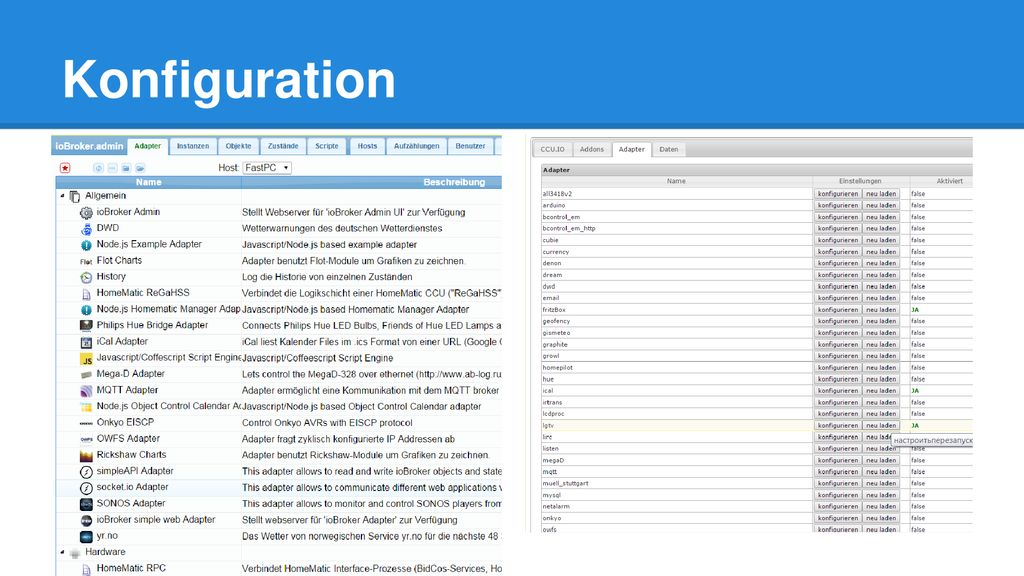Click the DWD adapter icon
The width and height of the screenshot is (1024, 576).
[x=86, y=229]
